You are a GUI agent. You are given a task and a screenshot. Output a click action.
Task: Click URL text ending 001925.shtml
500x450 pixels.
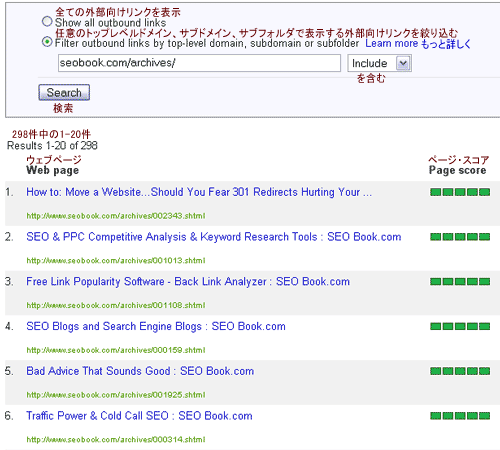(116, 395)
